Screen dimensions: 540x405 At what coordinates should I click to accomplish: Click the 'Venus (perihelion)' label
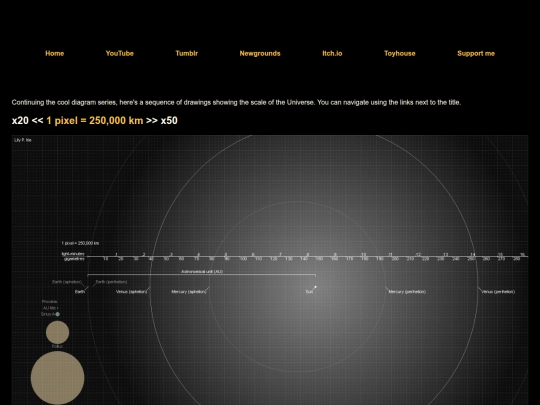point(498,292)
